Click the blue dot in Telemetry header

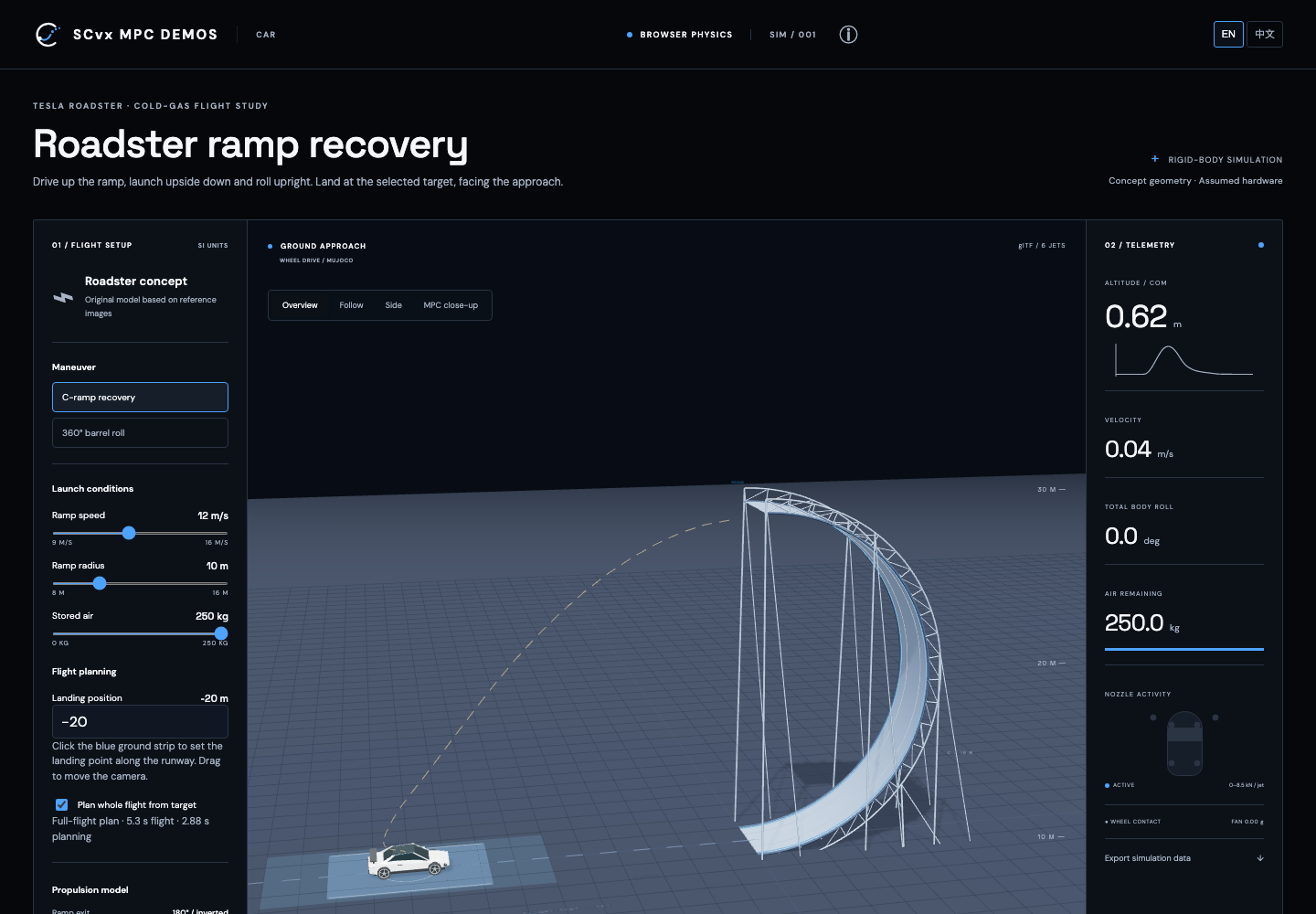pos(1261,245)
